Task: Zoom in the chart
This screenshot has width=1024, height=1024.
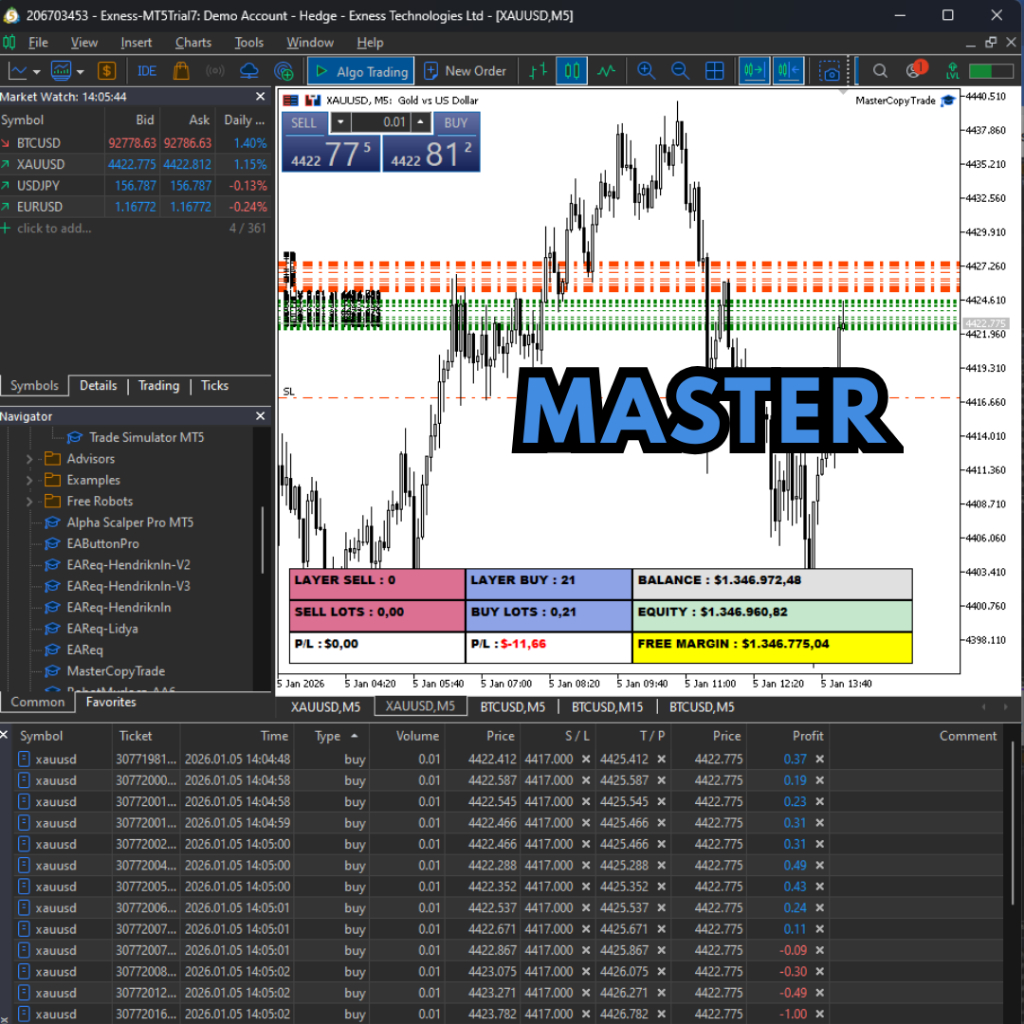Action: click(646, 71)
